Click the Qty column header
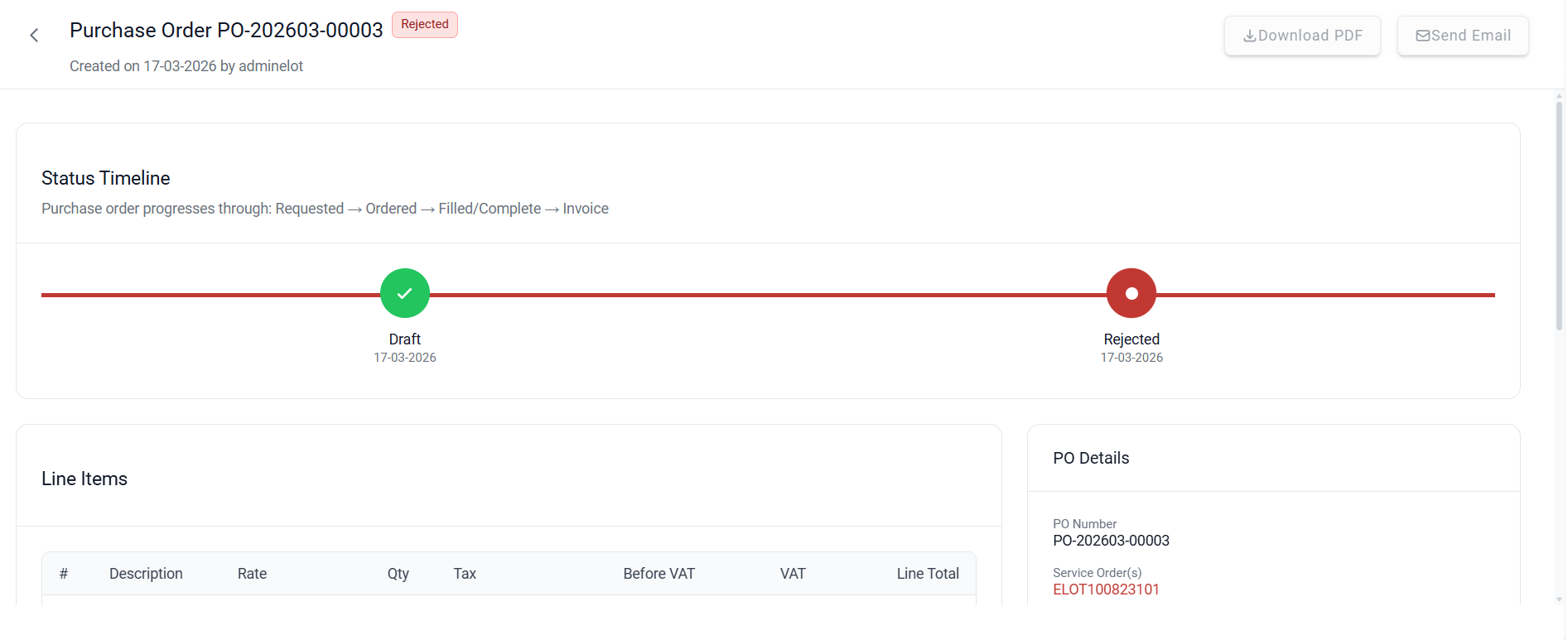Image resolution: width=1568 pixels, height=640 pixels. (x=398, y=574)
